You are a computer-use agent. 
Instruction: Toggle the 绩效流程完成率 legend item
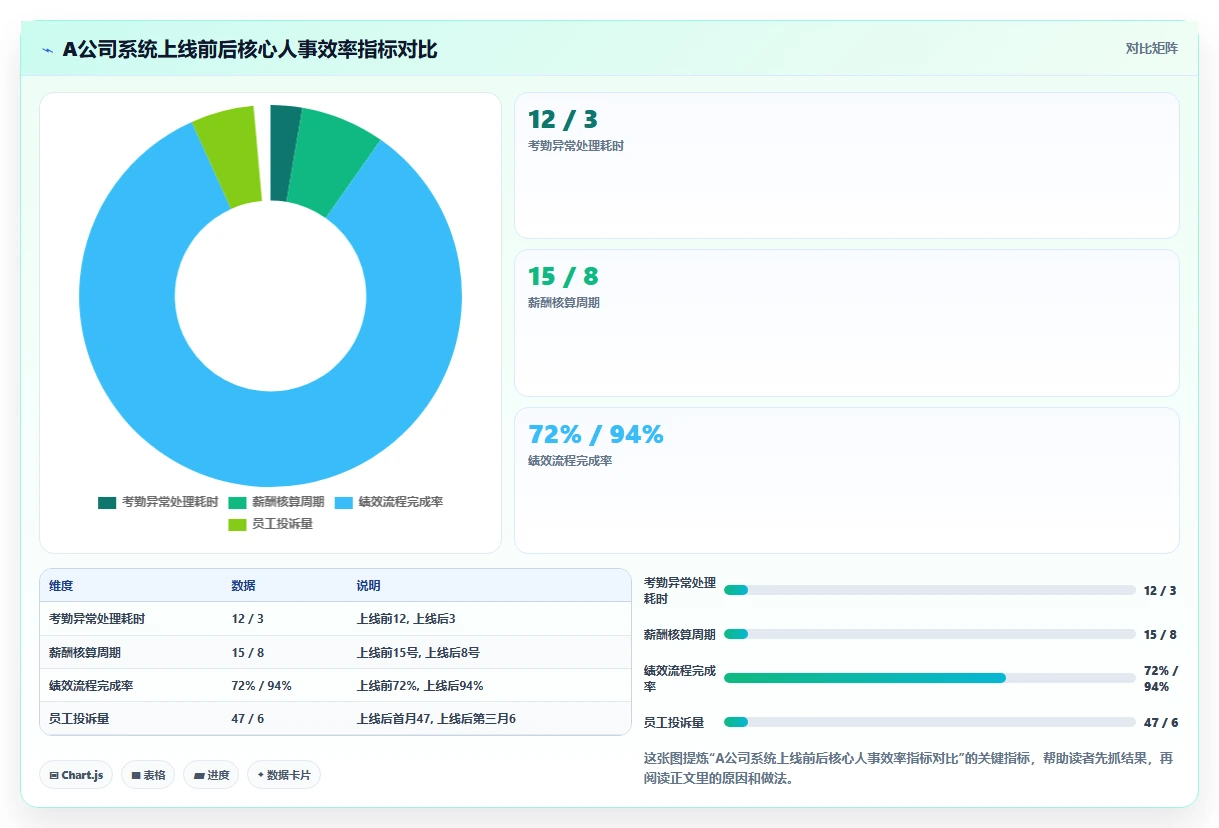[x=389, y=502]
